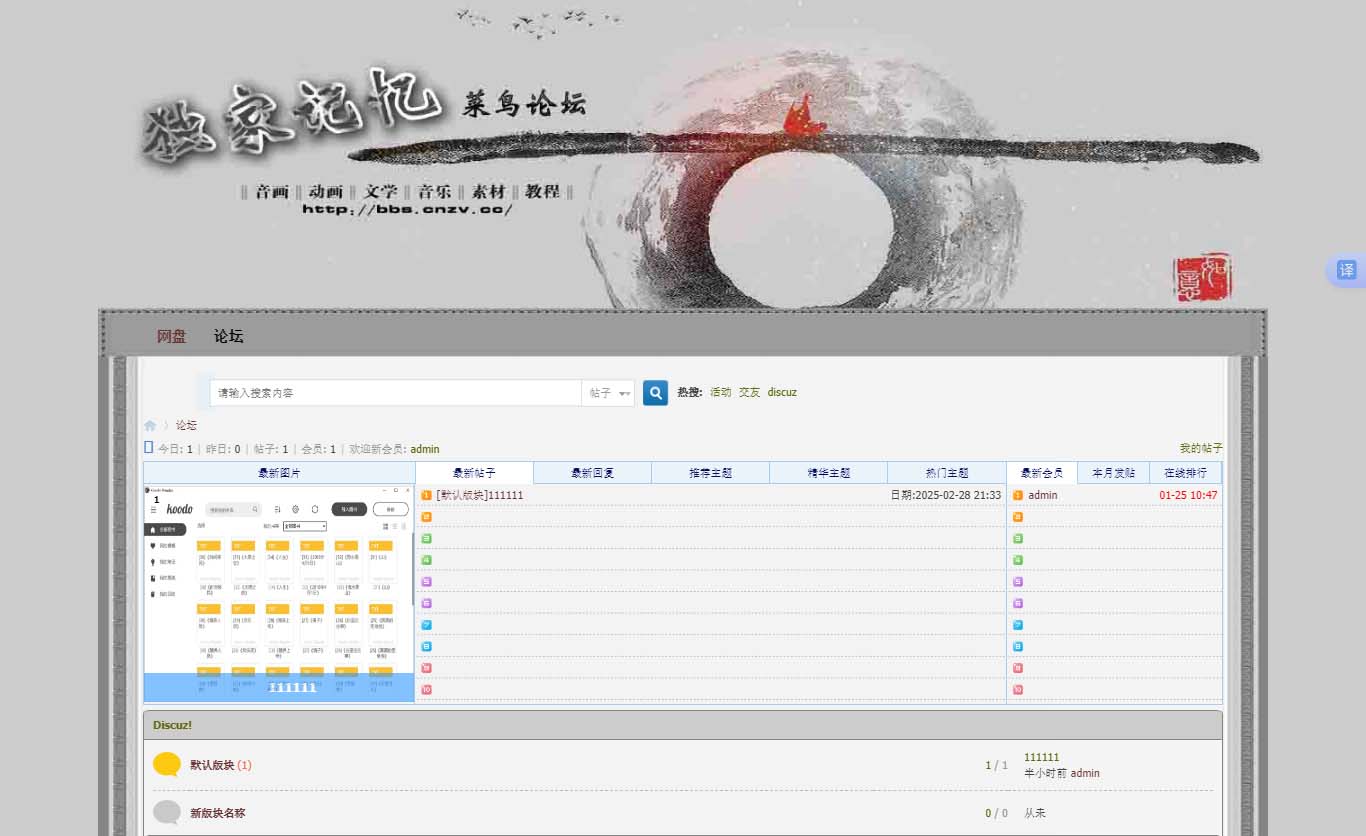The width and height of the screenshot is (1366, 836).
Task: Open 论坛 in the navigation bar
Action: [228, 336]
